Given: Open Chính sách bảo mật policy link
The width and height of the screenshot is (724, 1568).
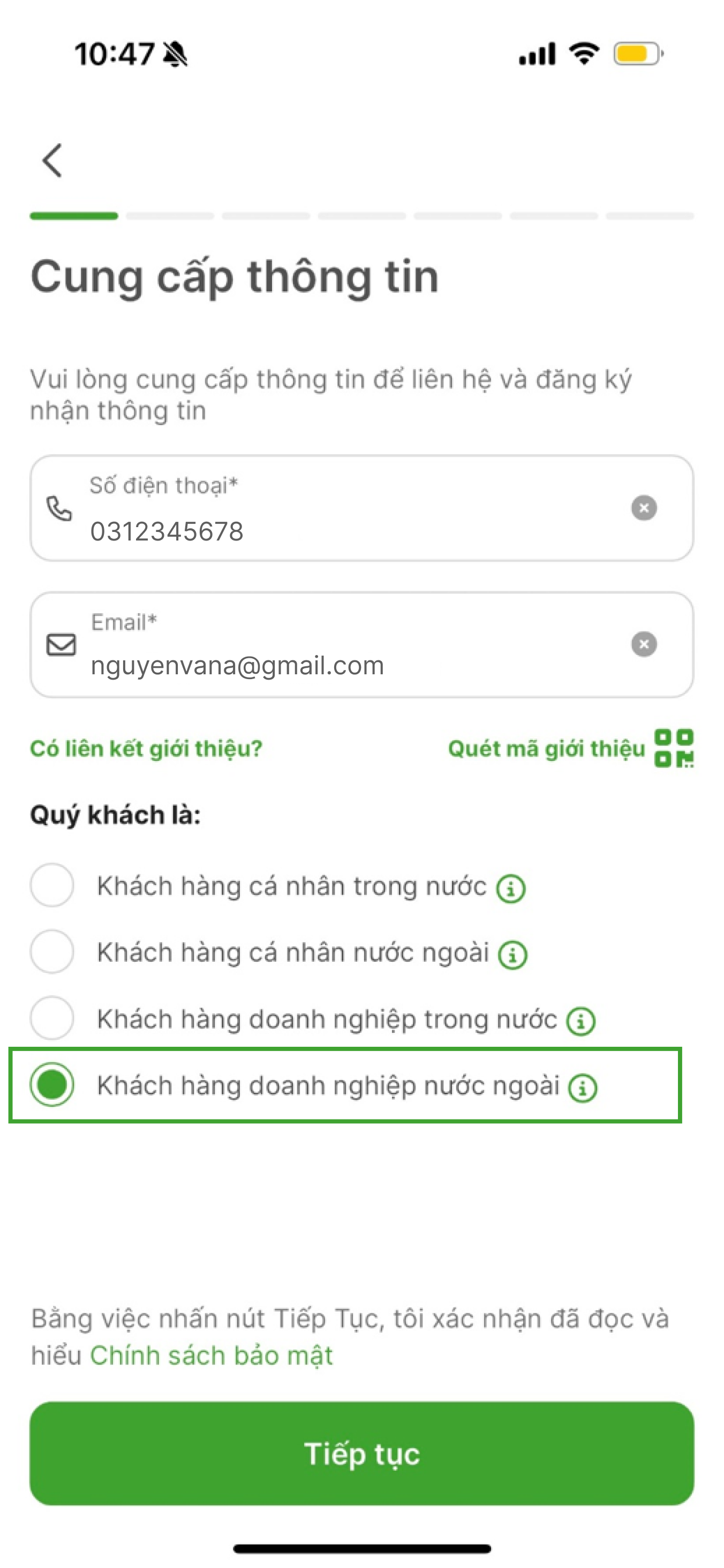Looking at the screenshot, I should click(x=212, y=1356).
